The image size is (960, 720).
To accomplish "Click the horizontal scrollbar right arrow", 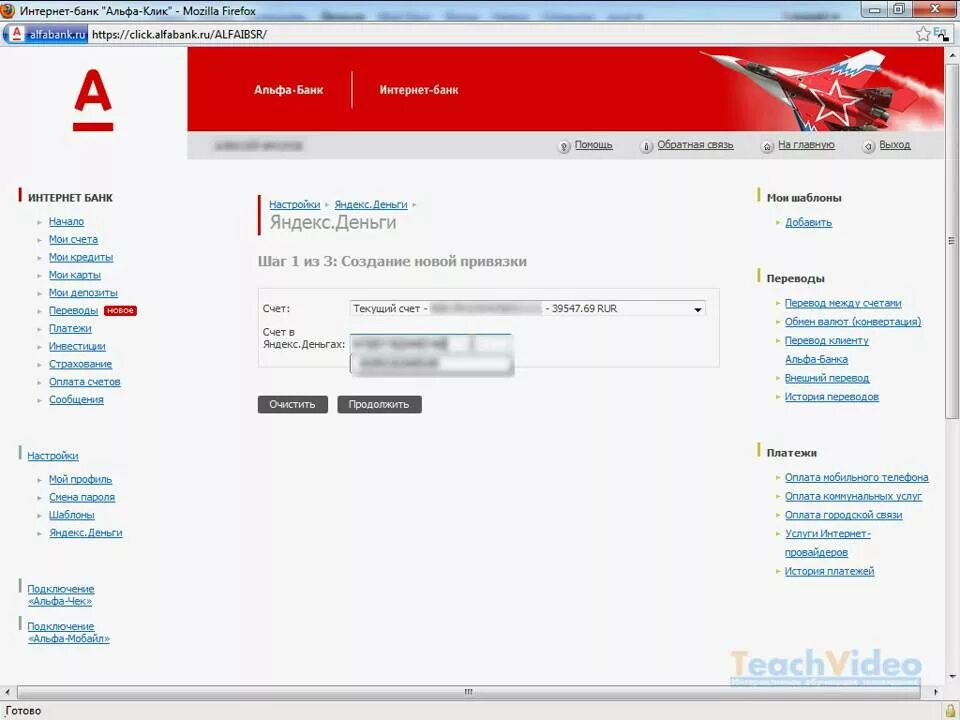I will click(x=936, y=692).
